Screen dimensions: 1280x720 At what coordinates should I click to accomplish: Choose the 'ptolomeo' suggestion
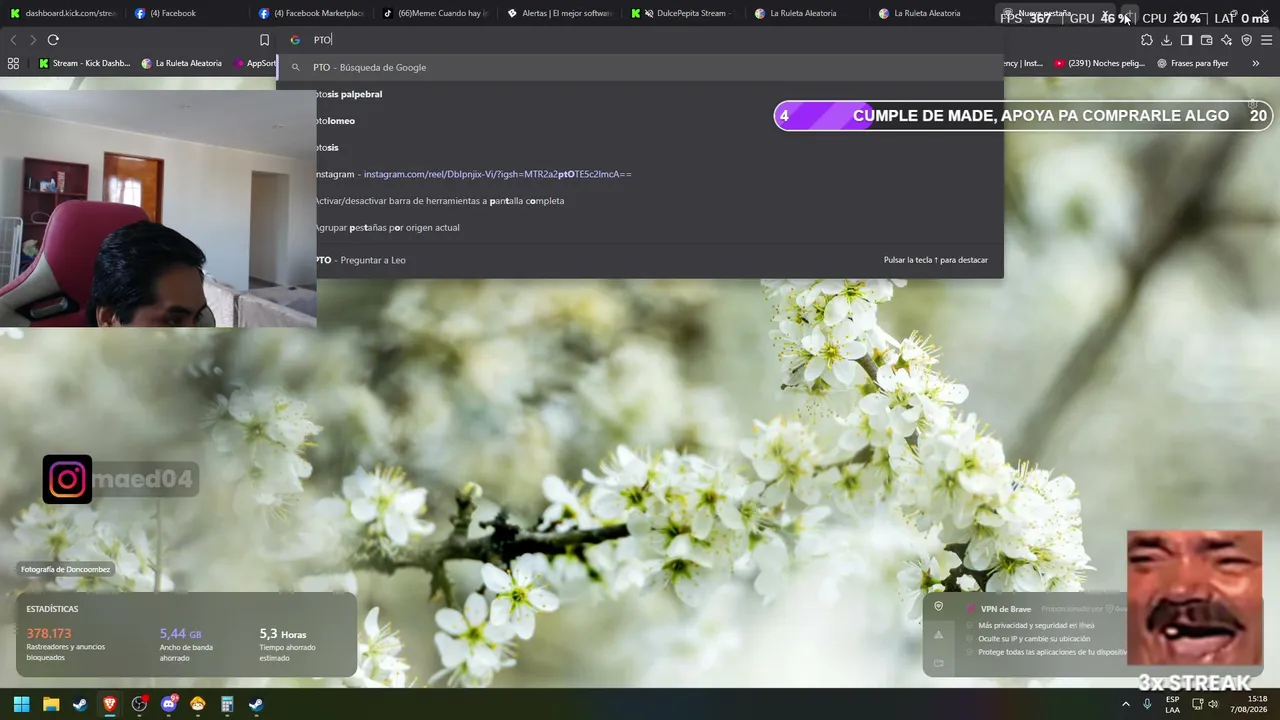pyautogui.click(x=640, y=121)
